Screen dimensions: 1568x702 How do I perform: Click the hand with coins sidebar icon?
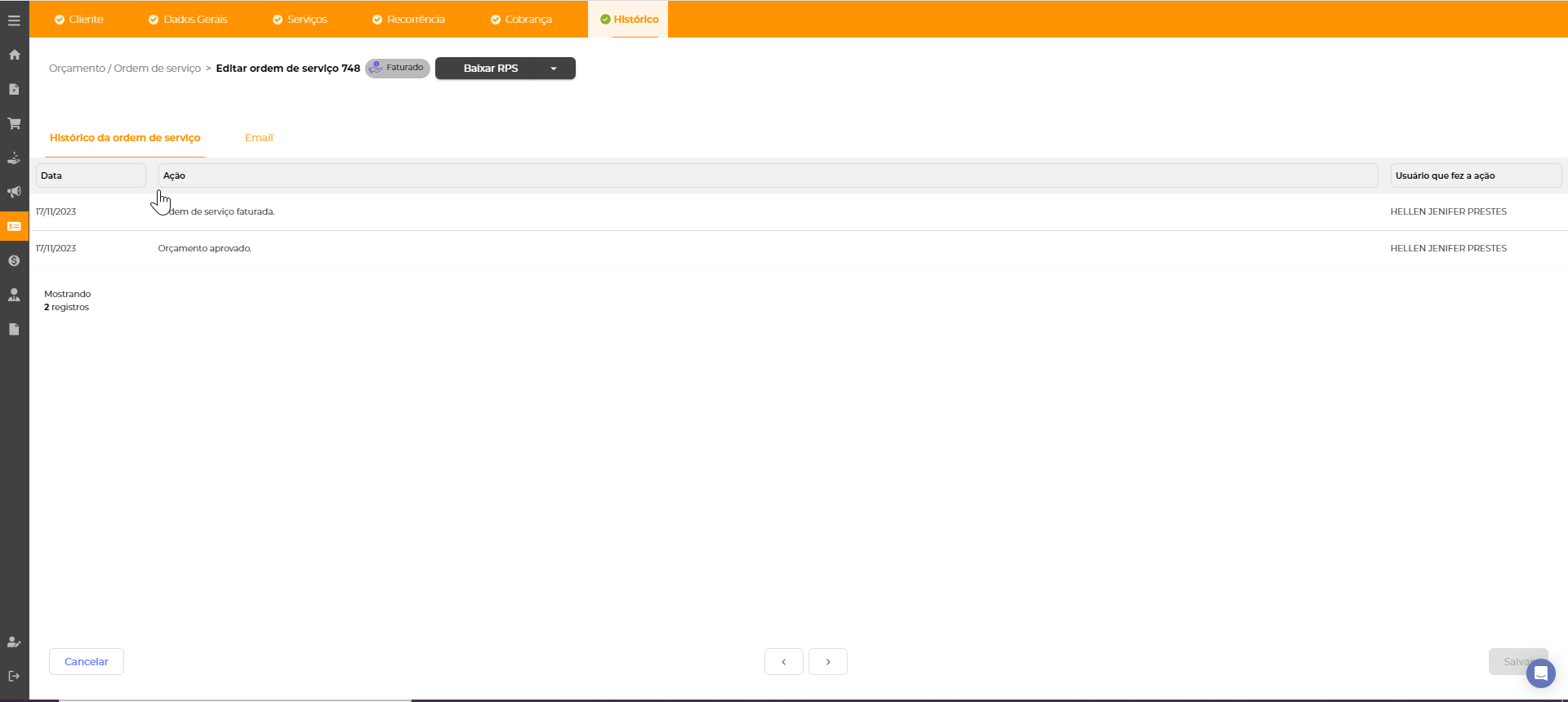point(14,158)
